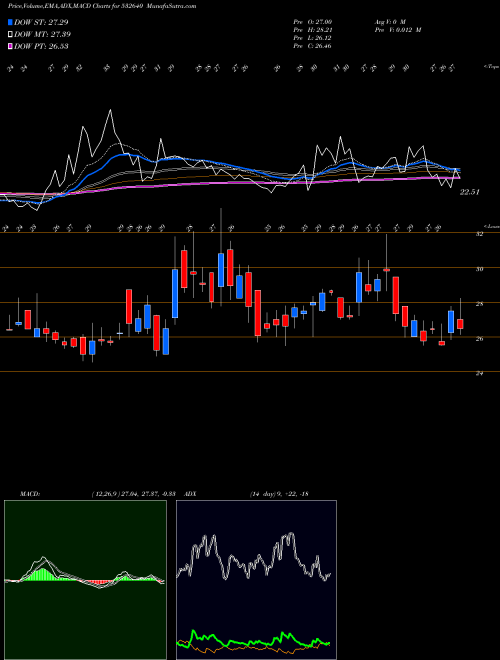Click the 'Pre C: 26.46' value
Screen dimensions: 500x660
tap(312, 46)
